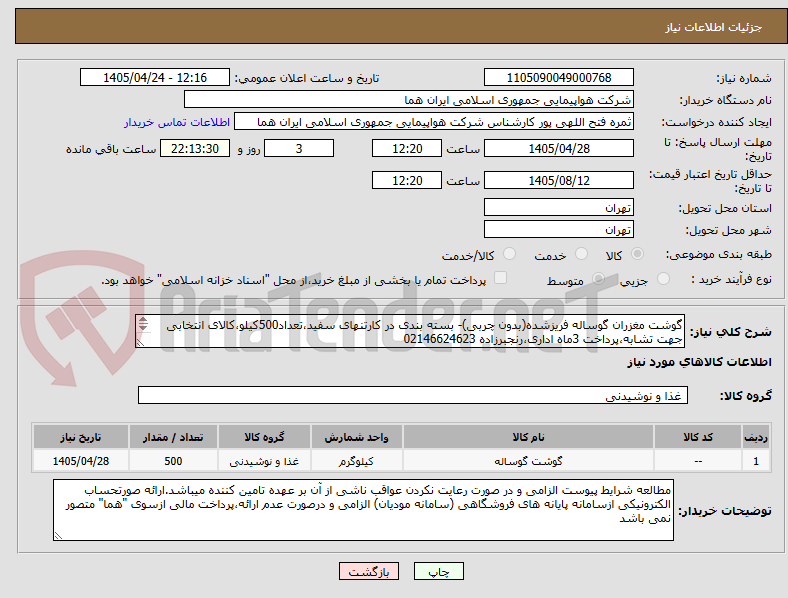Choose the جزیی purchase type option
Image resolution: width=788 pixels, height=598 pixels.
(x=663, y=278)
